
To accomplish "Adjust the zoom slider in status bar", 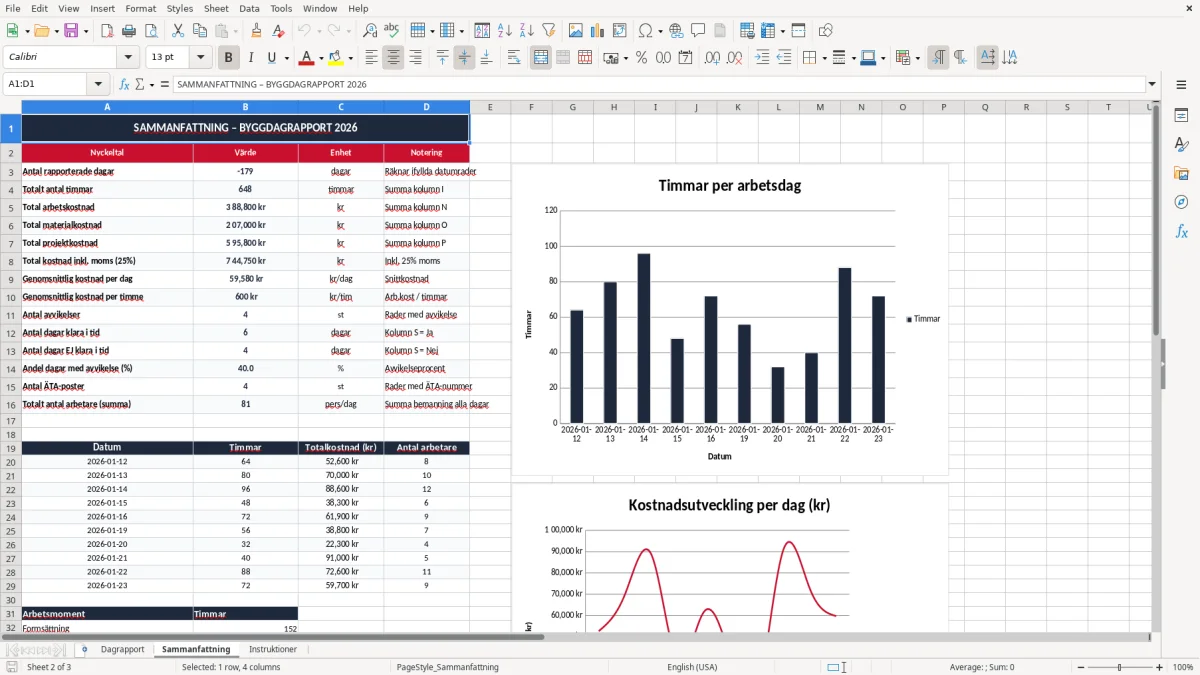I will [x=1119, y=667].
